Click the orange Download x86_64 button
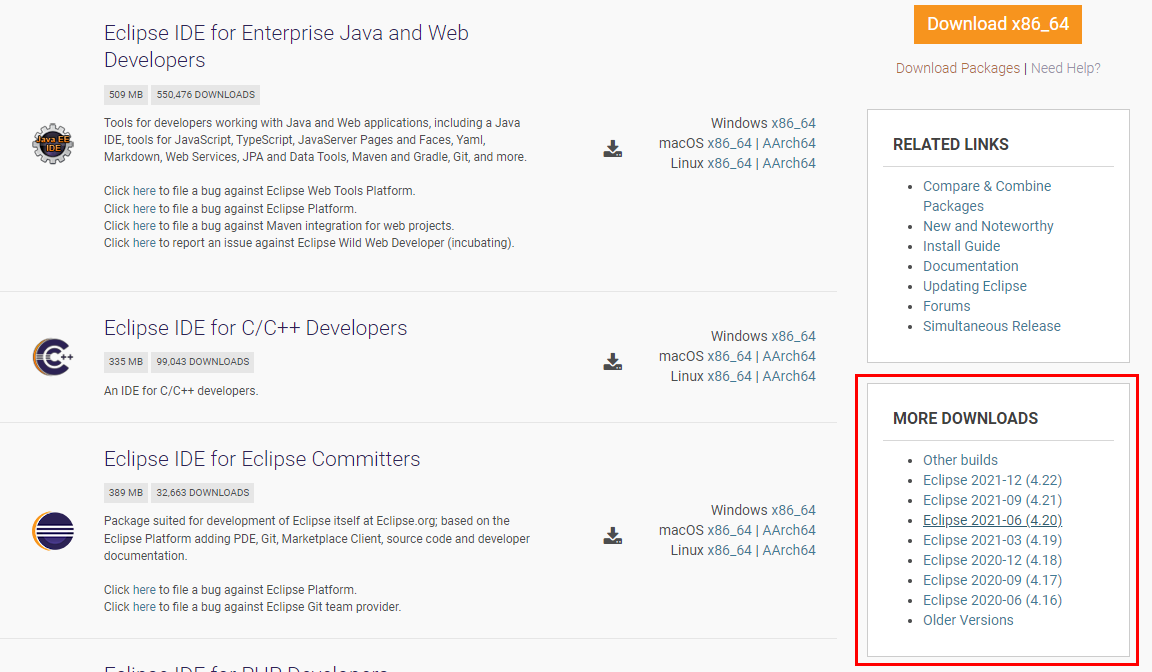This screenshot has width=1152, height=672. [x=998, y=24]
